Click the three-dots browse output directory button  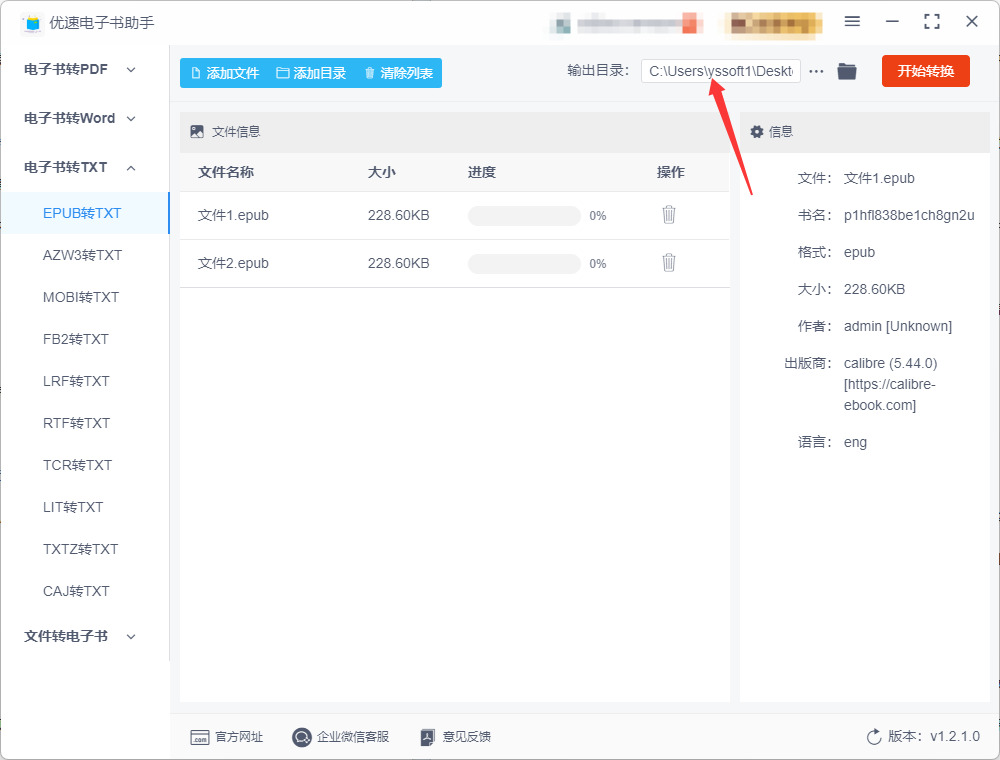tap(816, 71)
